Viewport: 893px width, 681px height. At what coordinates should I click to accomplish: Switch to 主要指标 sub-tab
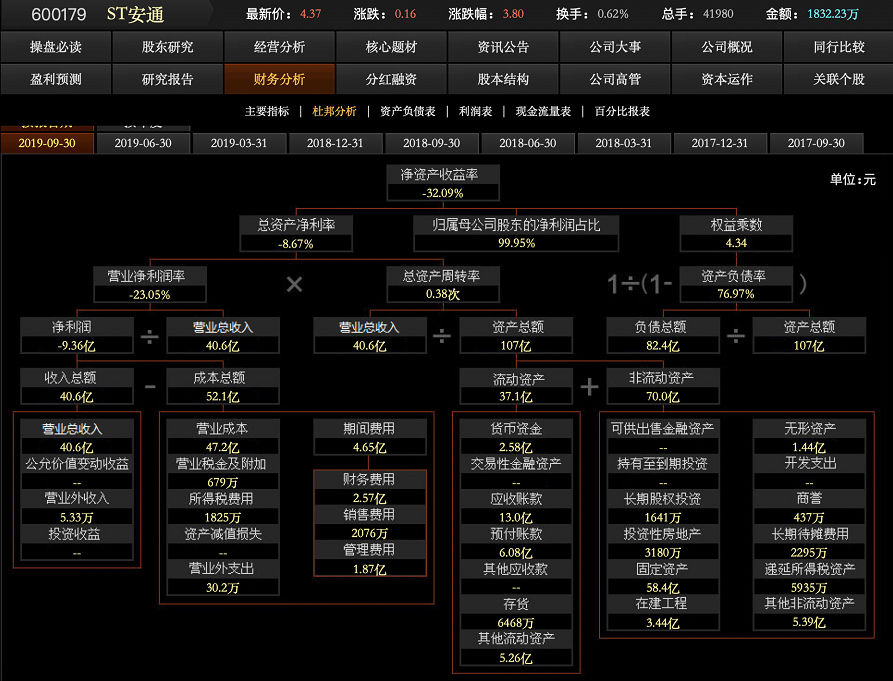(267, 111)
